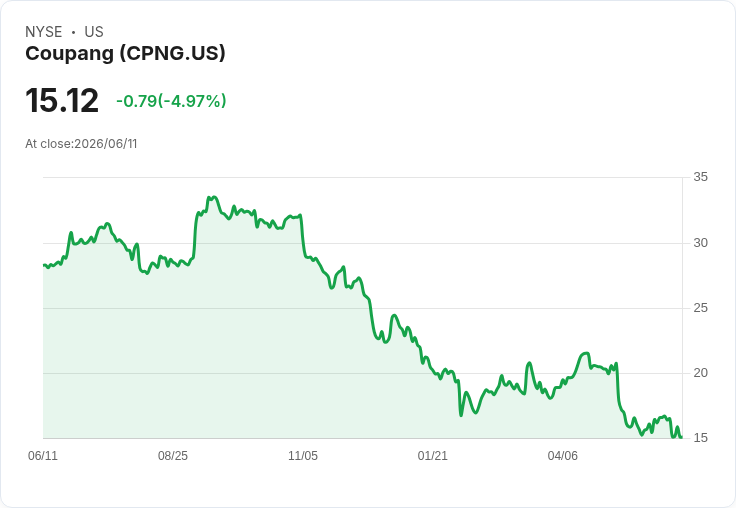This screenshot has width=736, height=508.
Task: Click the Coupang (CPNG.US) stock title
Action: [125, 54]
